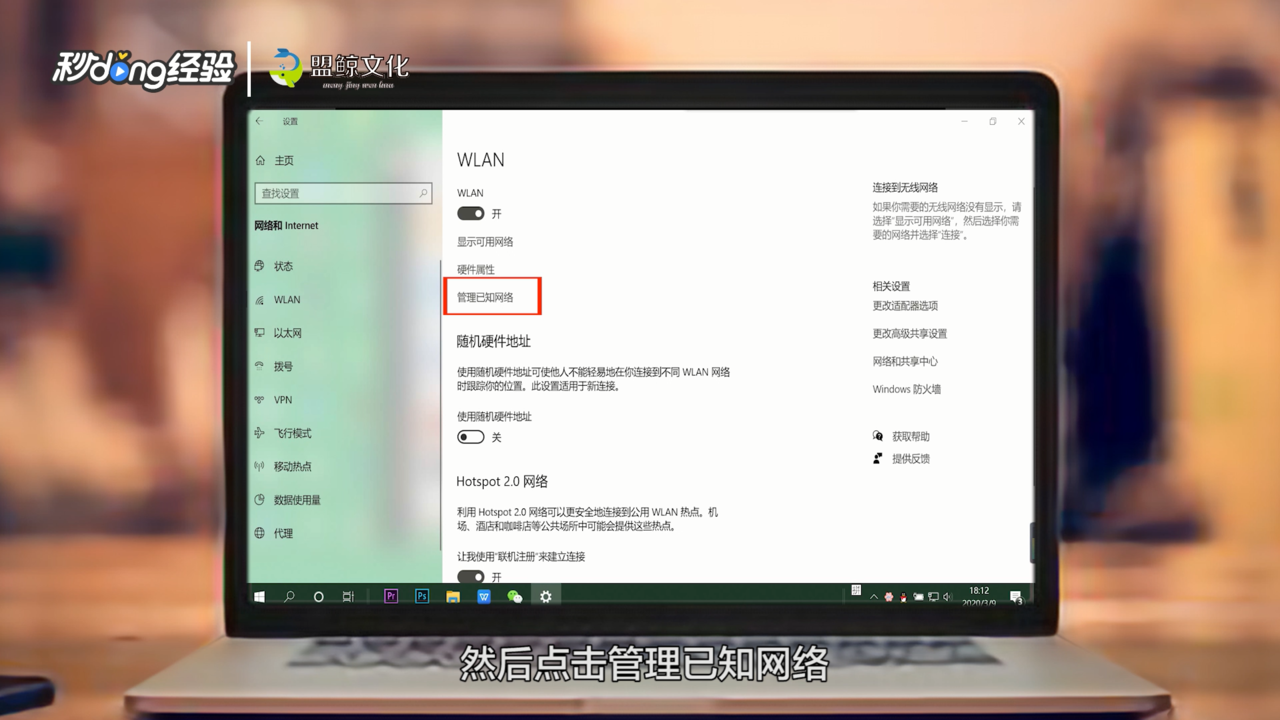Open 更改适配器选项 link

[905, 305]
